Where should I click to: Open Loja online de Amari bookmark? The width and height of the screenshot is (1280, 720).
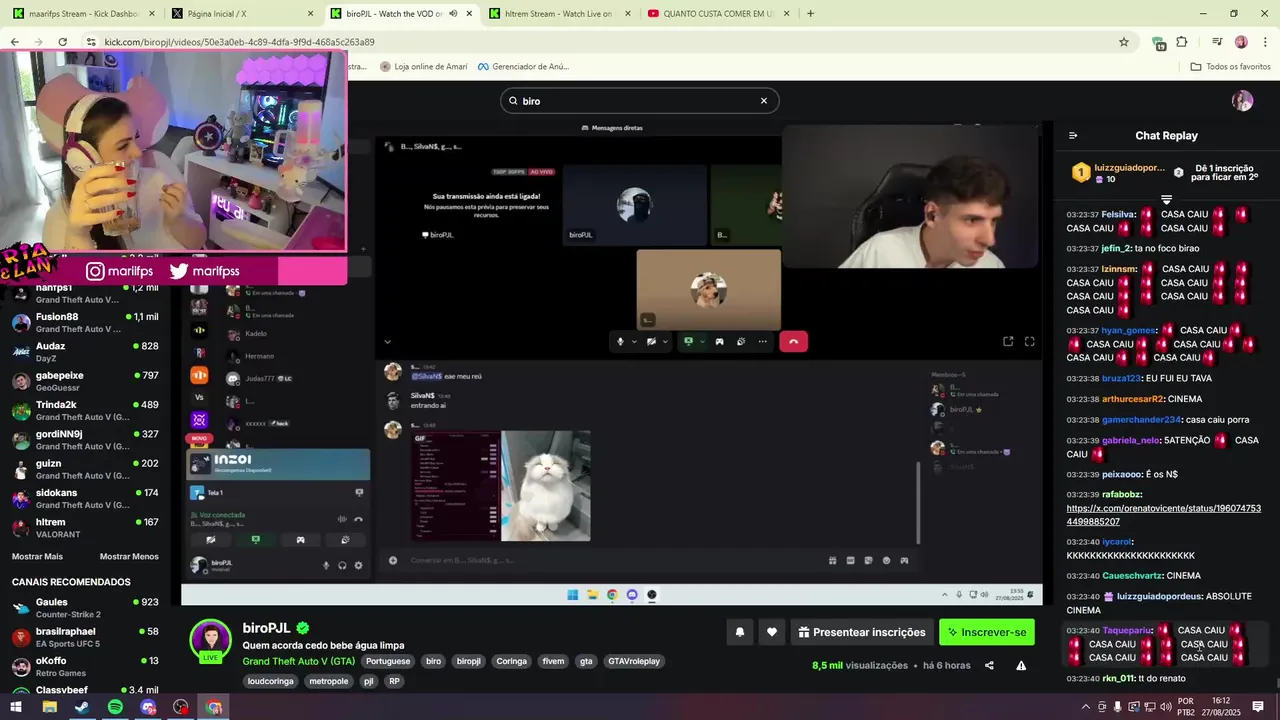click(423, 67)
